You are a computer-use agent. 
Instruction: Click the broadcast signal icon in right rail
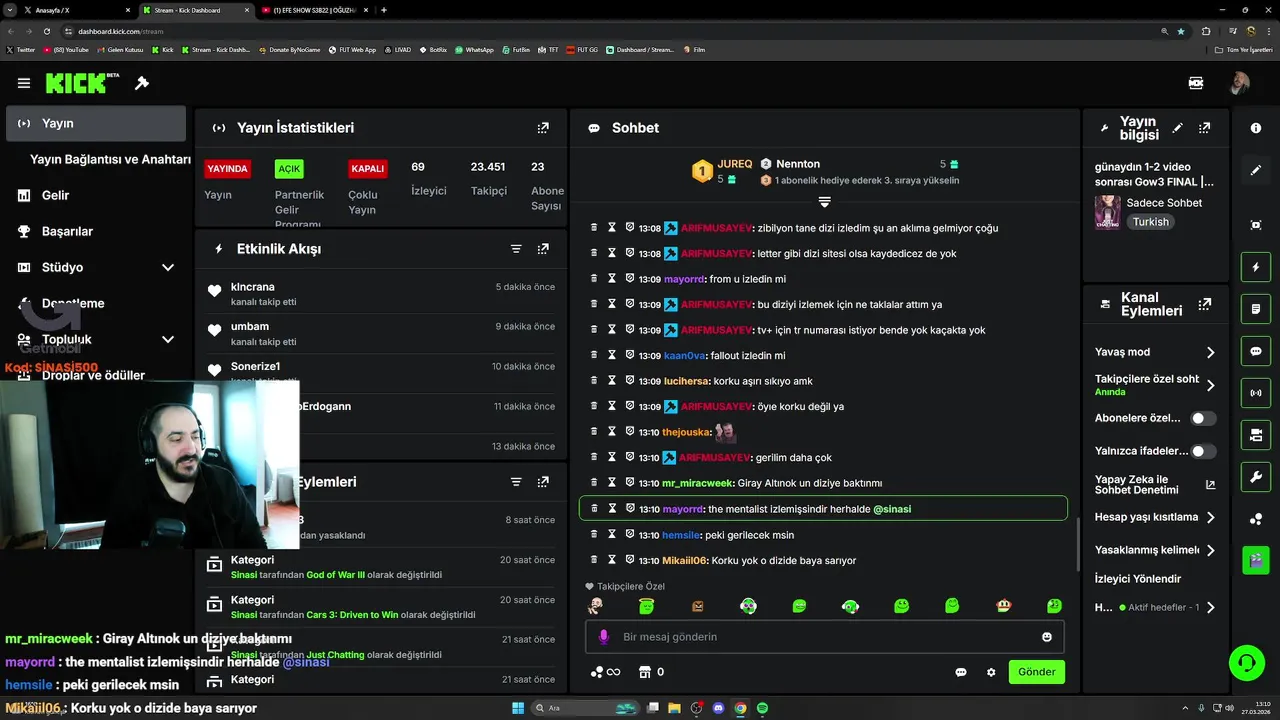[1256, 393]
